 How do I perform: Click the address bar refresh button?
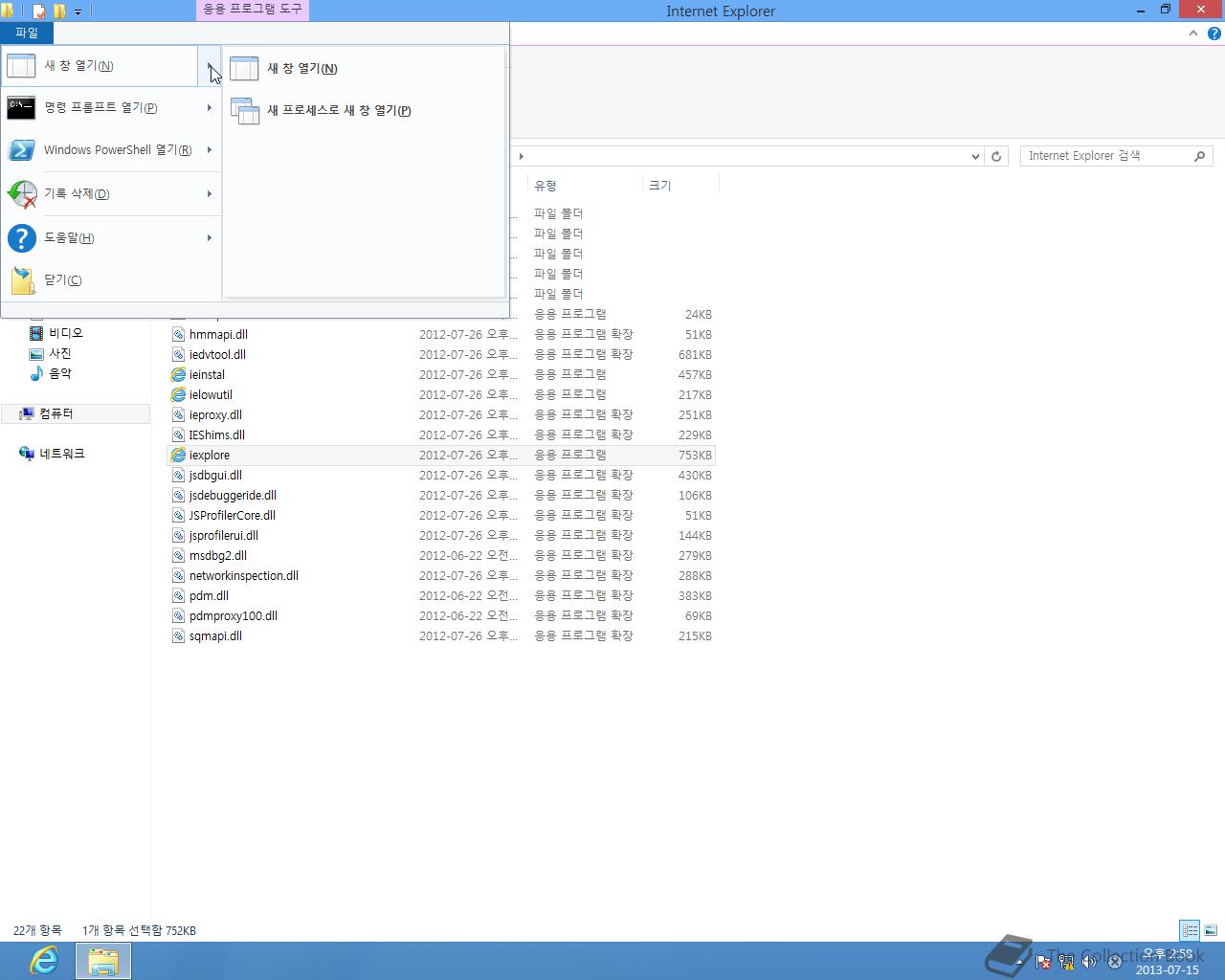coord(996,156)
